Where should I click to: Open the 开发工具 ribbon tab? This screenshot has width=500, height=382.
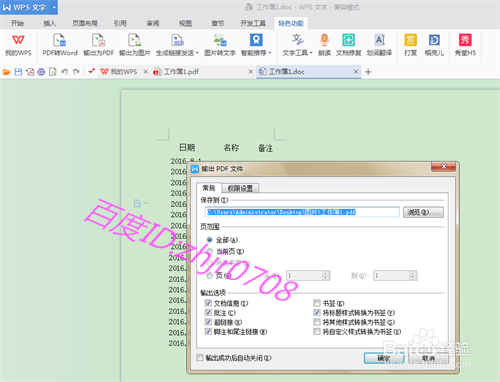253,23
